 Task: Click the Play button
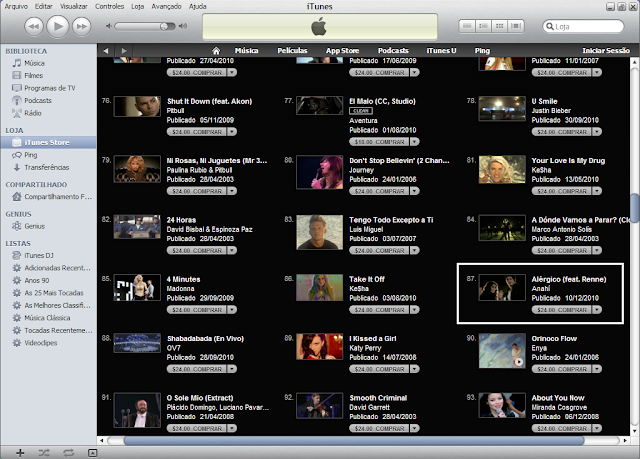pyautogui.click(x=58, y=27)
